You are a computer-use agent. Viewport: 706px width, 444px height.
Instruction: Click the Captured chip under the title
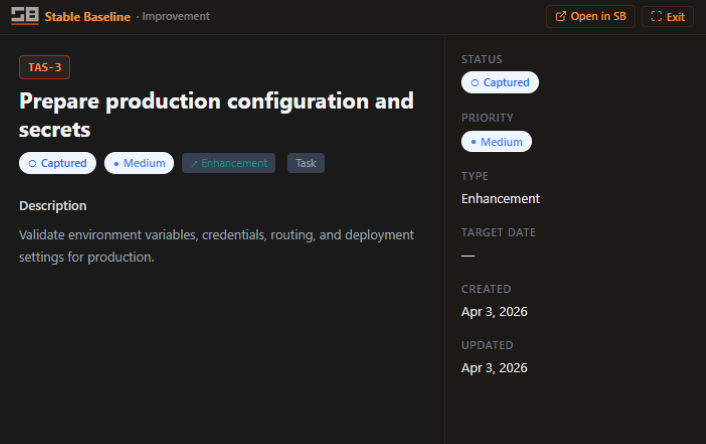click(57, 163)
